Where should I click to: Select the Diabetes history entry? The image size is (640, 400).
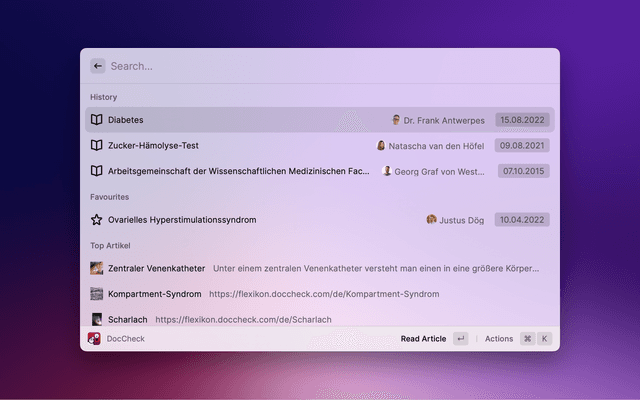pos(126,120)
